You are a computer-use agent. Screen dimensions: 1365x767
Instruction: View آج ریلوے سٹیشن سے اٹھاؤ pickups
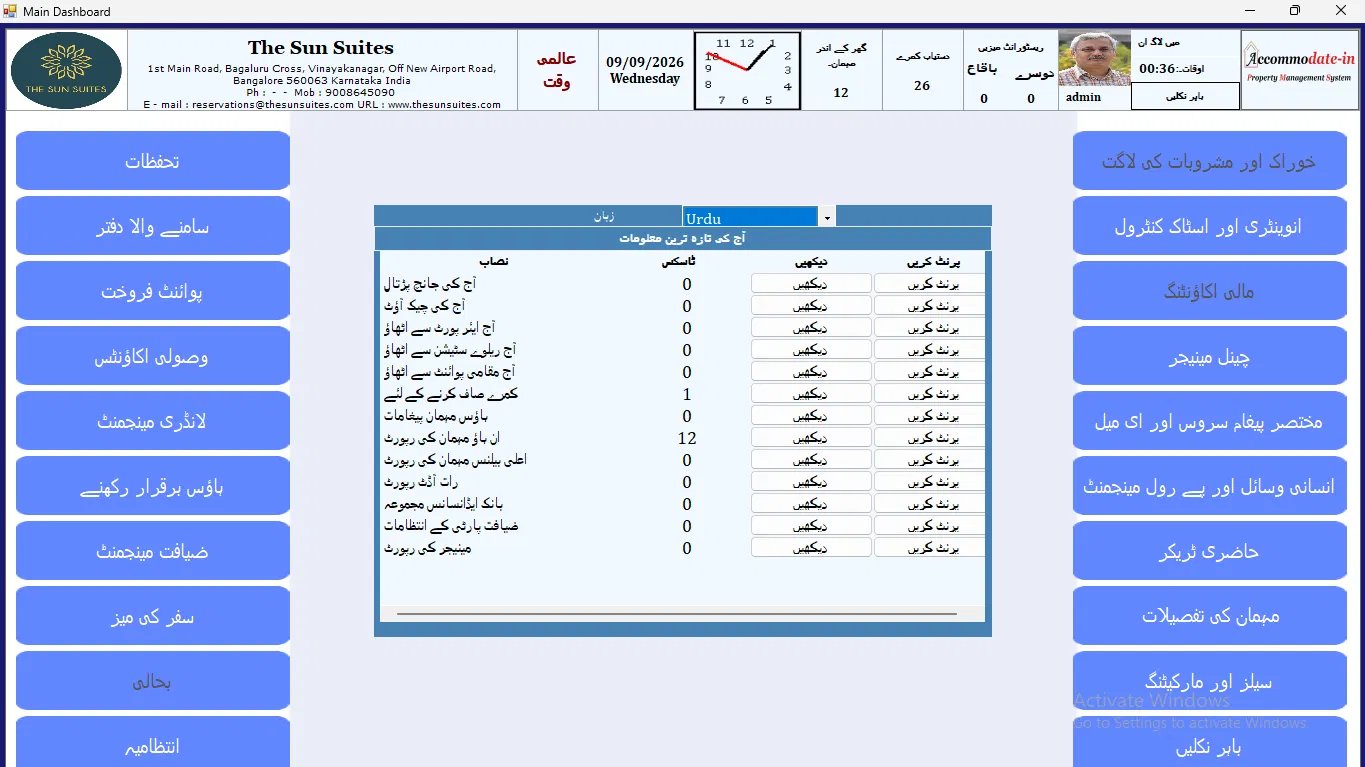coord(811,350)
